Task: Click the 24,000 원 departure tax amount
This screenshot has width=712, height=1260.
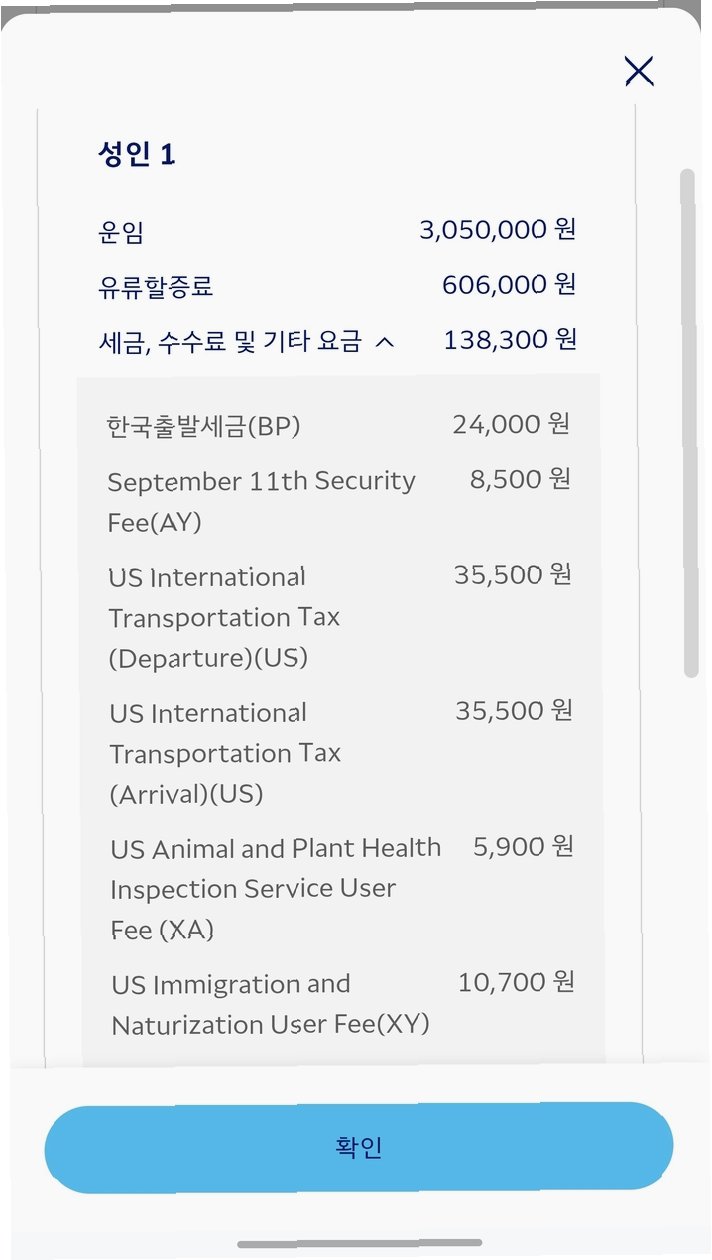Action: point(511,424)
